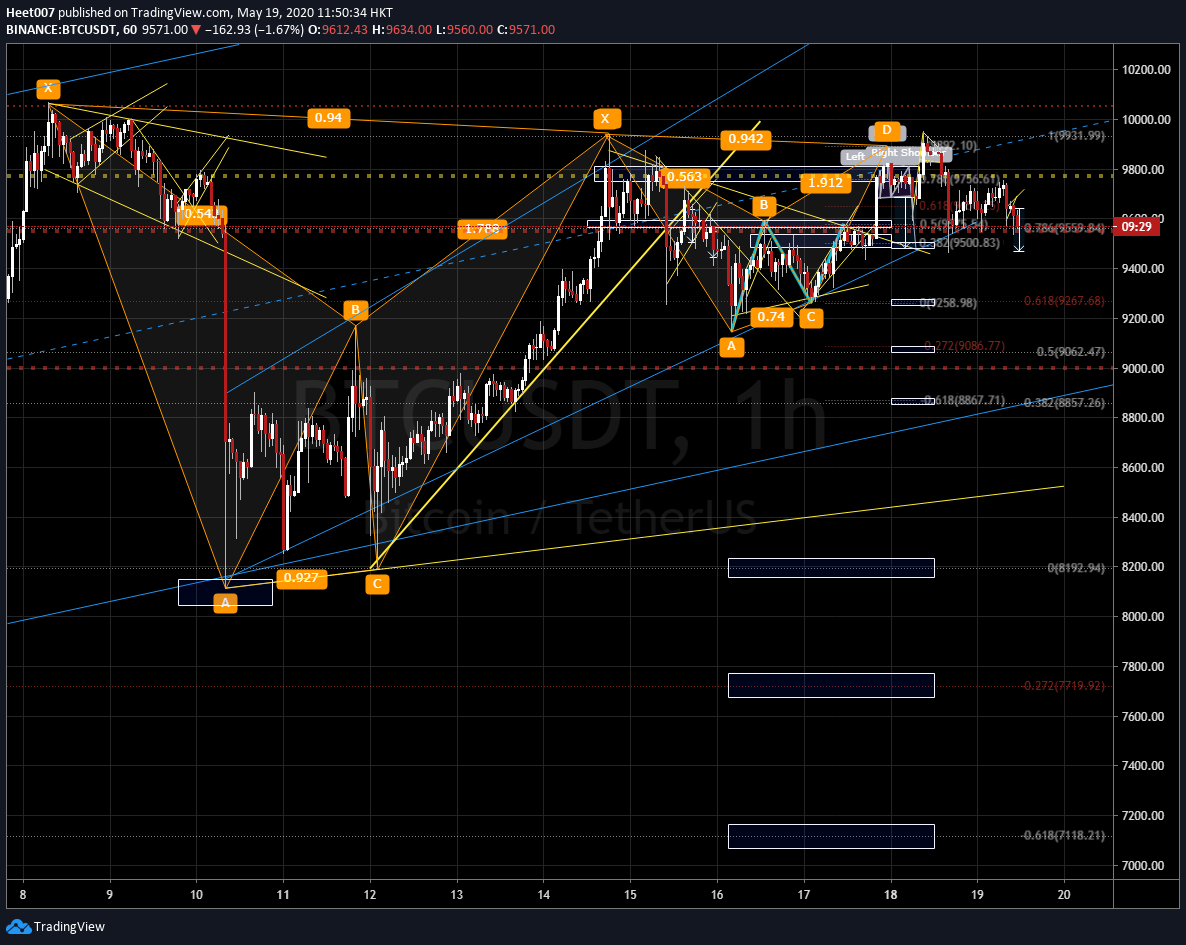Select the 0.942 harmonic ratio label
Viewport: 1186px width, 945px height.
coord(746,138)
